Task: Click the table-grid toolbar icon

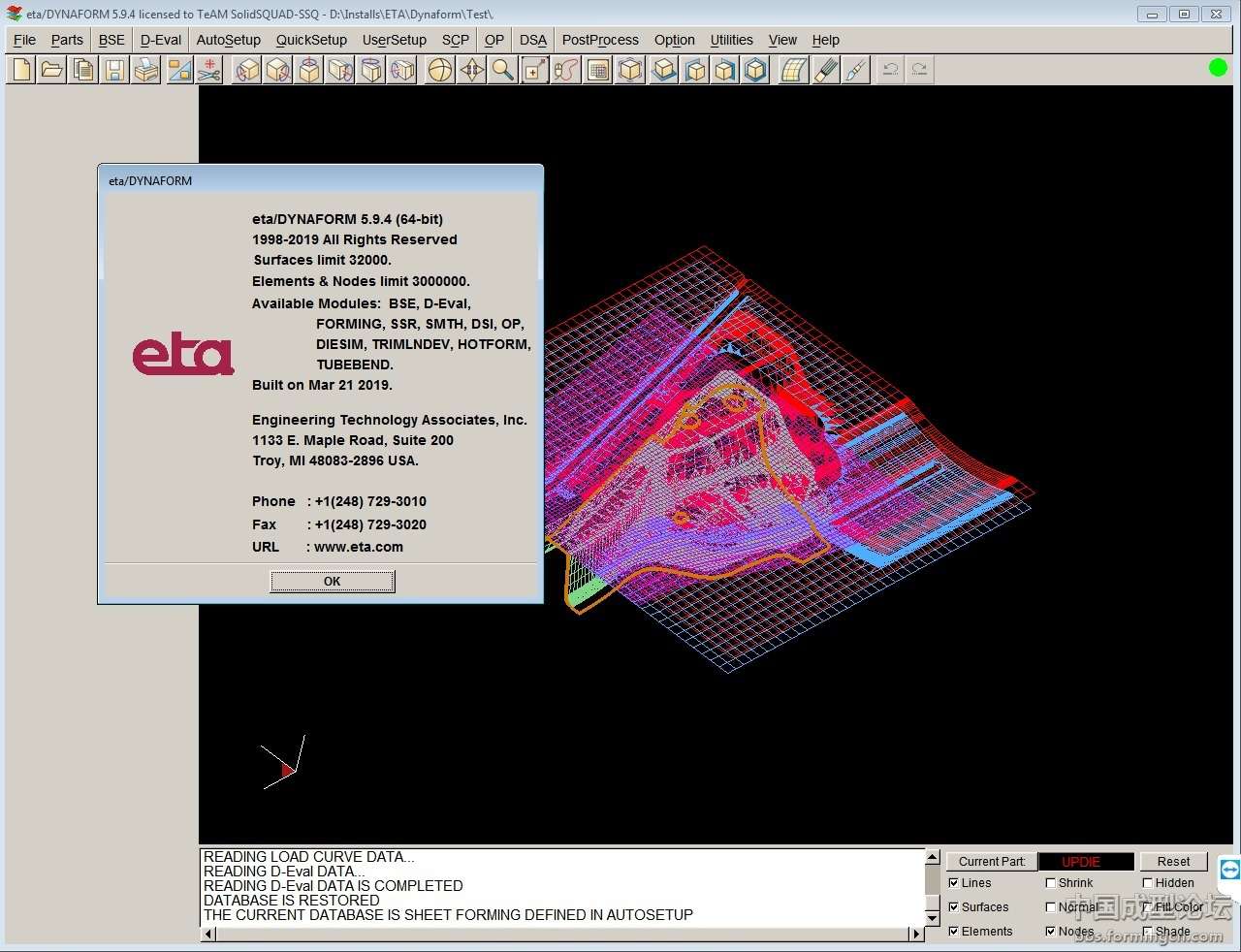Action: click(x=598, y=70)
